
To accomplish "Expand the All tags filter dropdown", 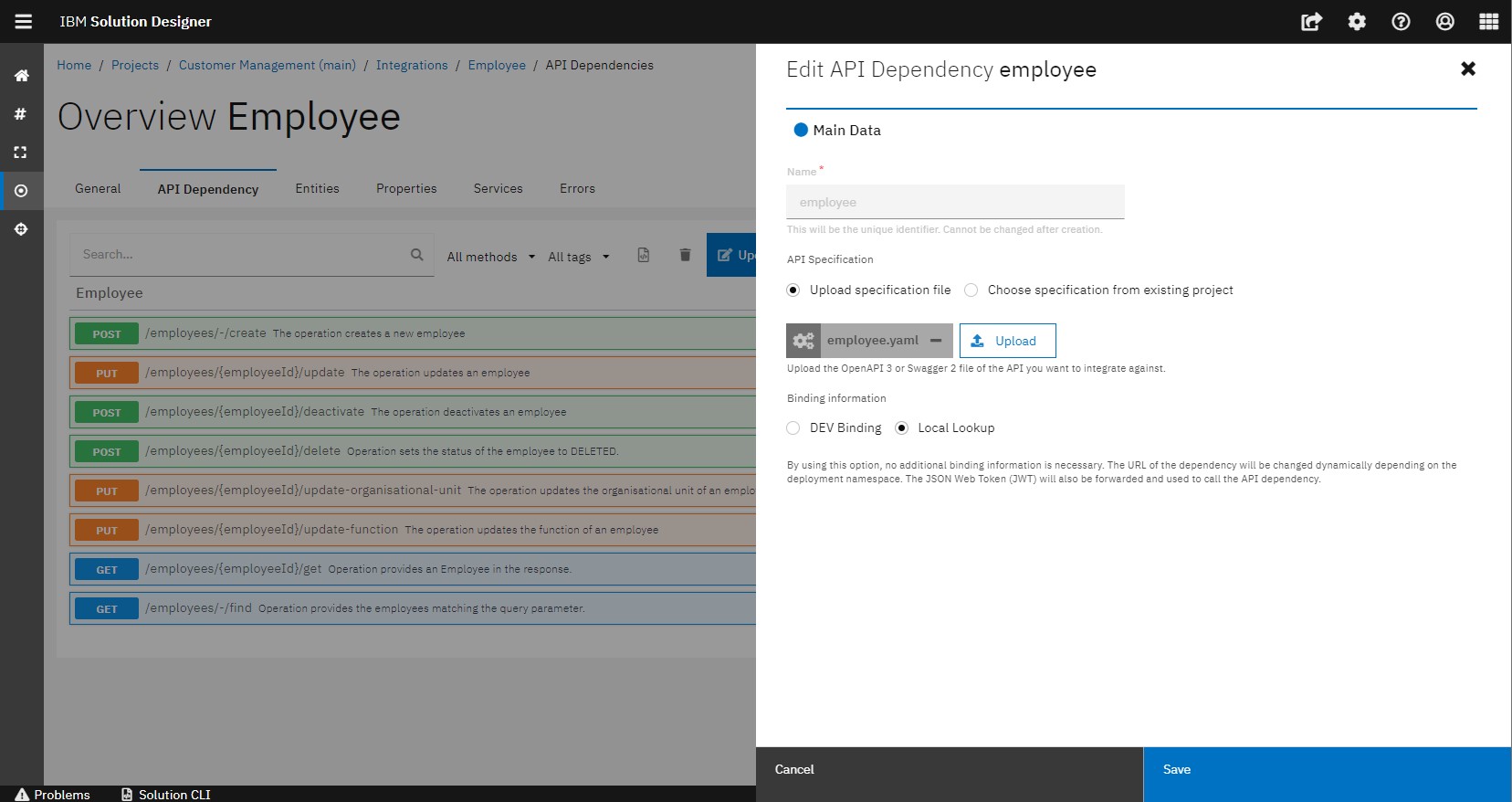I will [x=578, y=257].
